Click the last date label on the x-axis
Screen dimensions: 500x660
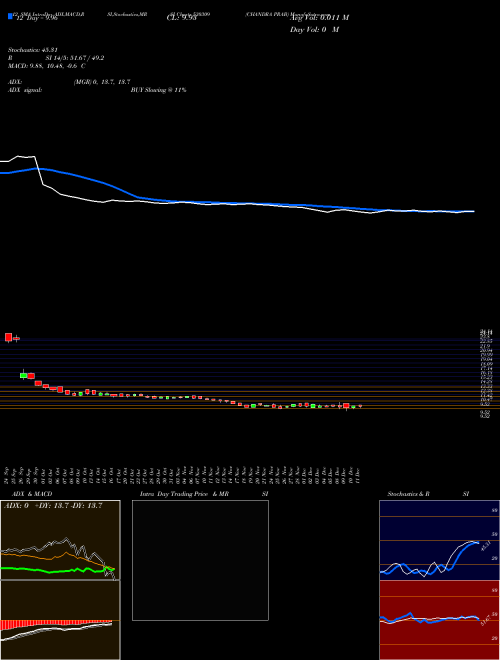[360, 475]
